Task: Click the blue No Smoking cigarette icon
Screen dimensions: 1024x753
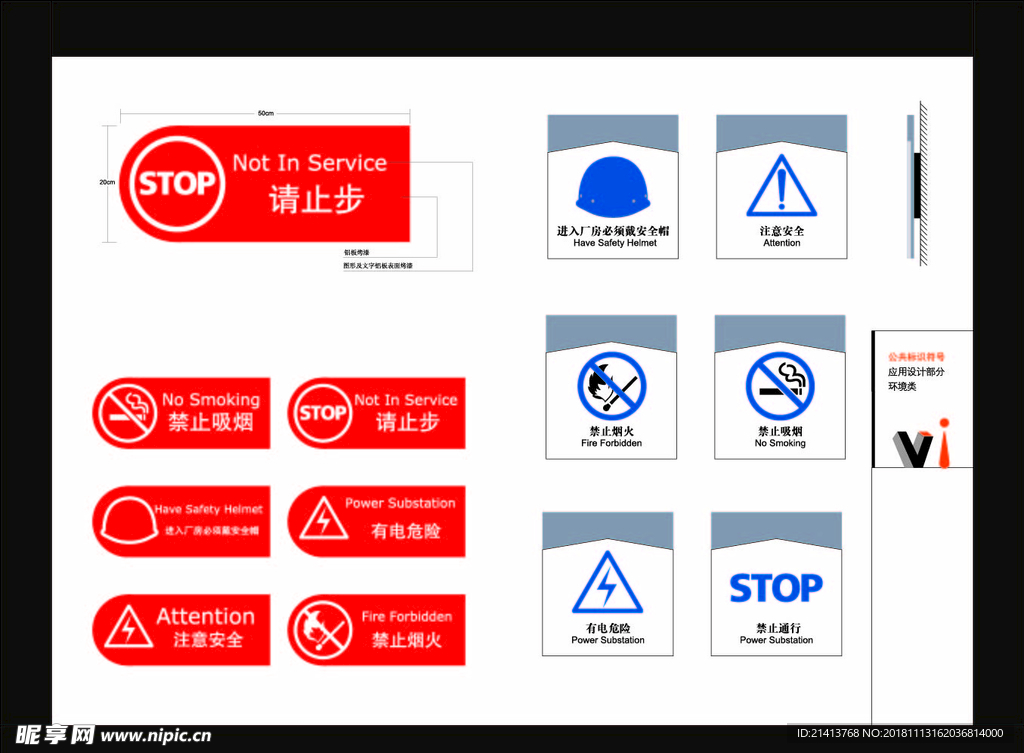Action: coord(780,386)
